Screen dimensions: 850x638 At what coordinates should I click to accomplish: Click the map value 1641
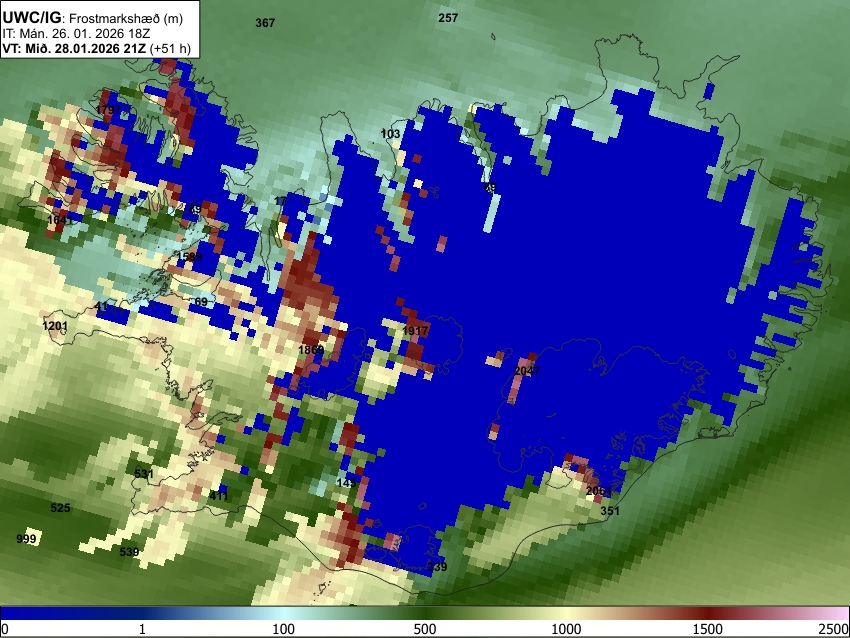coord(60,220)
